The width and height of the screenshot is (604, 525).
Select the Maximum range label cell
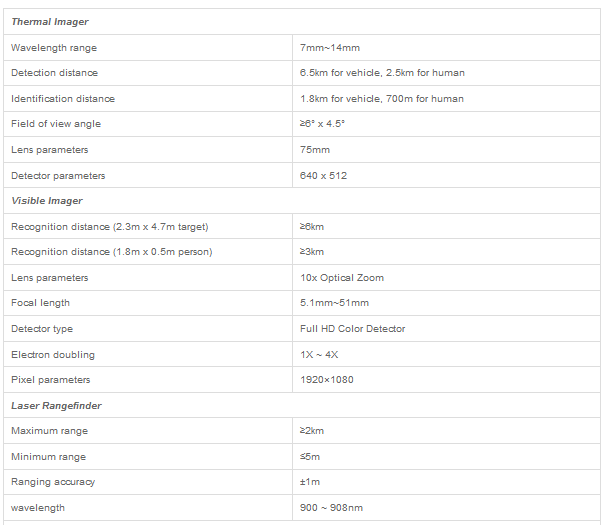coord(49,431)
